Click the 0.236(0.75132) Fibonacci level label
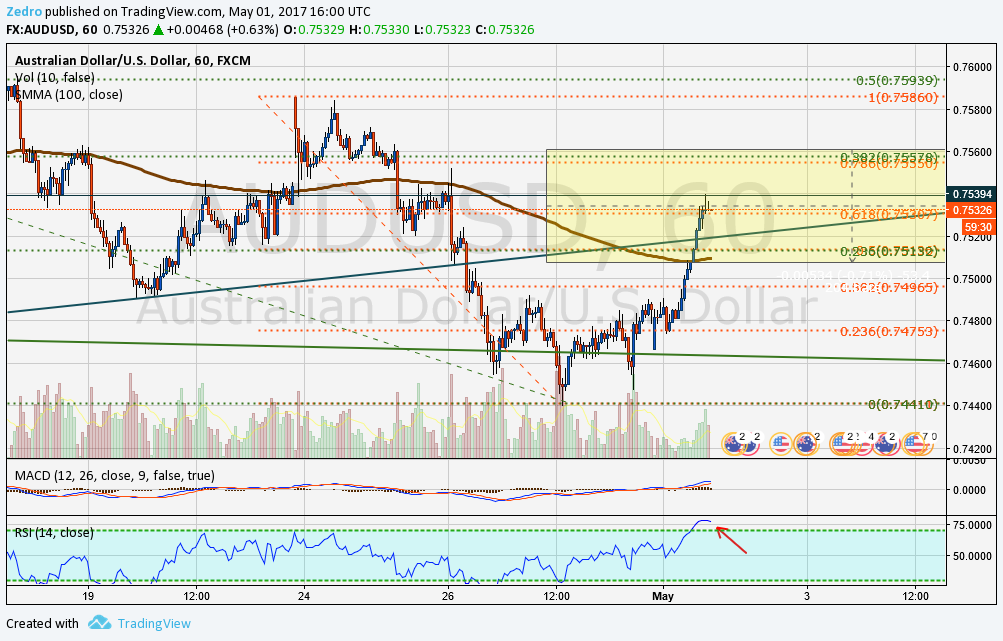Image resolution: width=1003 pixels, height=641 pixels. pyautogui.click(x=889, y=251)
